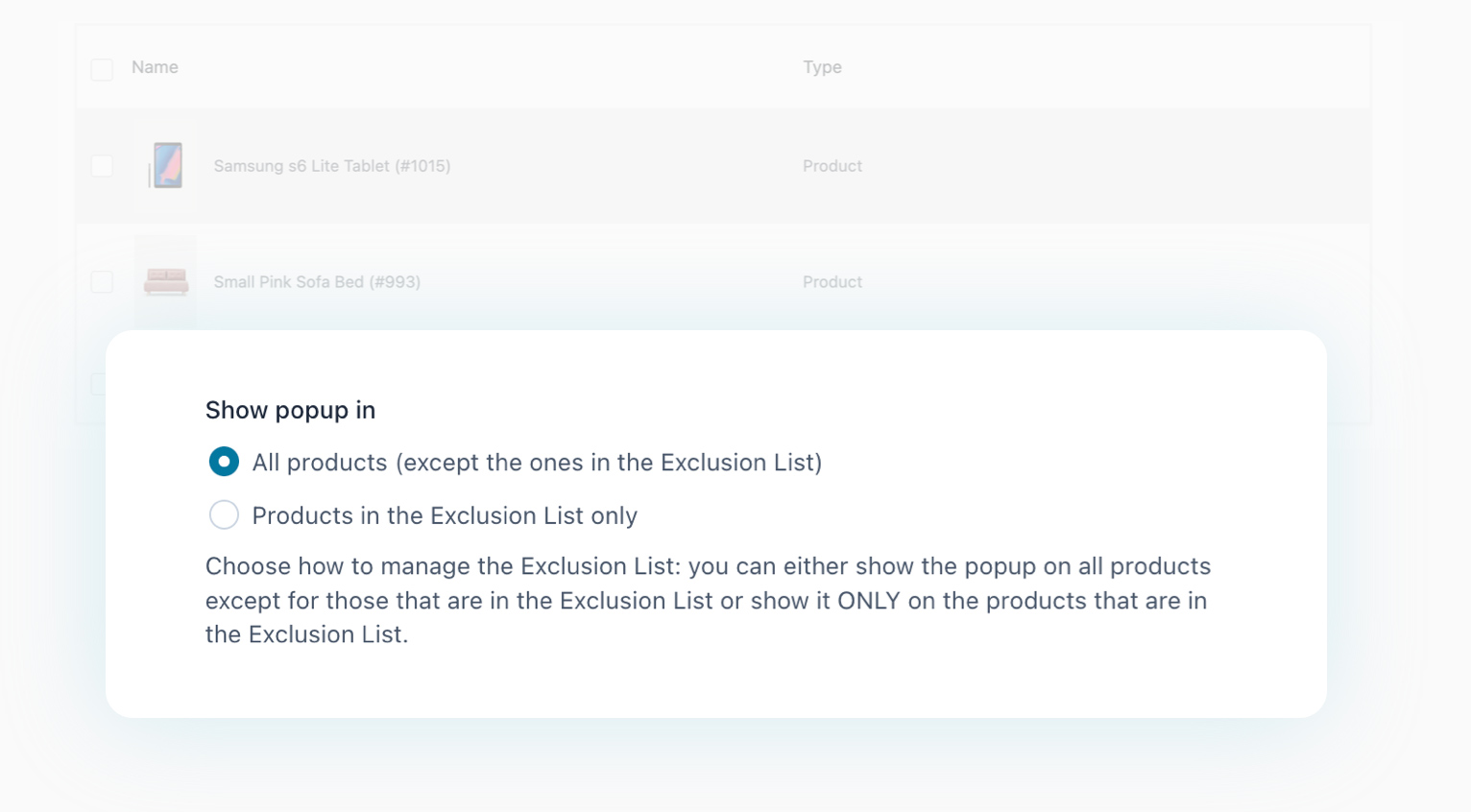Viewport: 1471px width, 812px height.
Task: Select the All products radio button
Action: (x=224, y=462)
